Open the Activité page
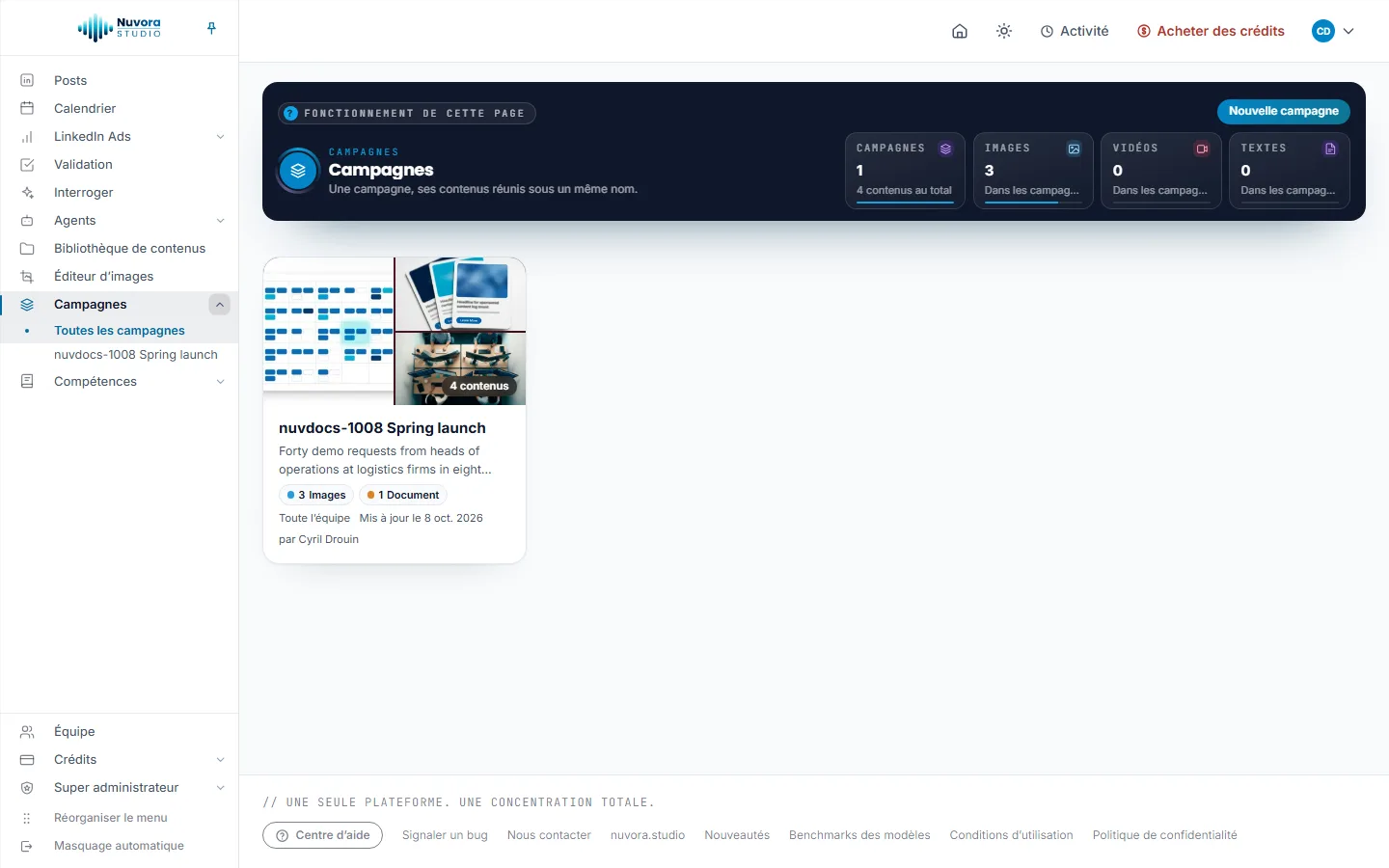The image size is (1389, 868). click(1075, 31)
